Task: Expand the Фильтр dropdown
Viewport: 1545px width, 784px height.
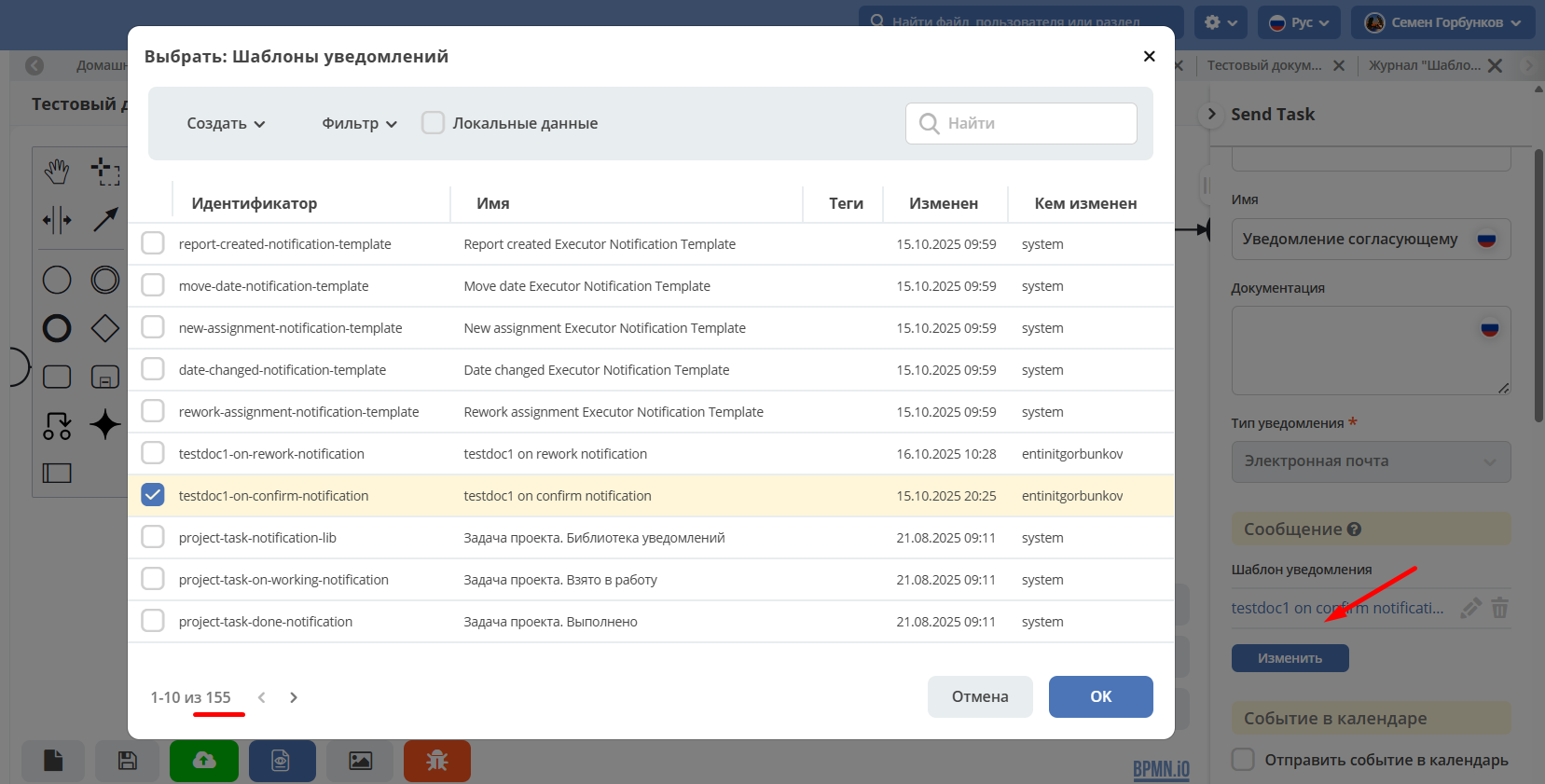Action: tap(359, 124)
